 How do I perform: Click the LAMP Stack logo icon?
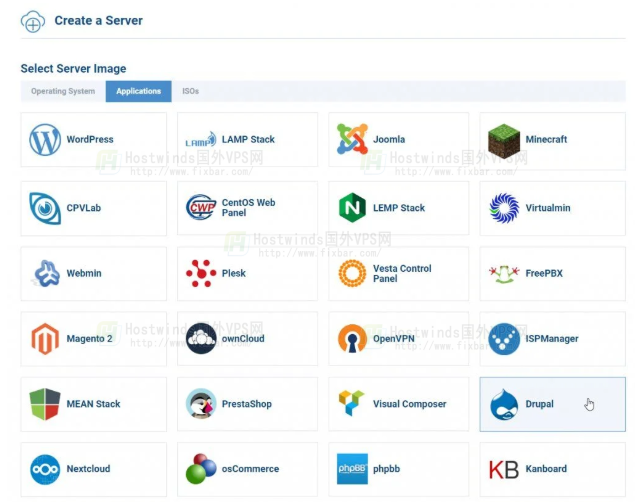201,140
